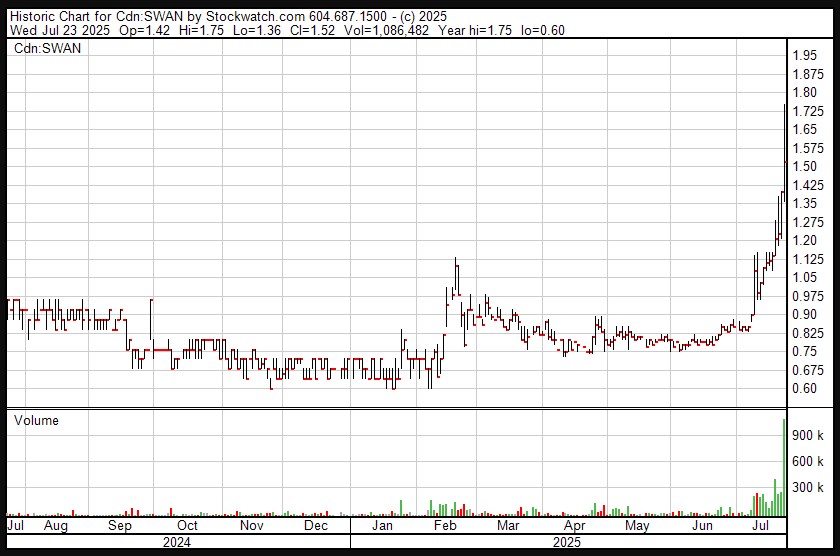Click the 0.675 price level label
This screenshot has height=556, width=840.
pos(808,370)
